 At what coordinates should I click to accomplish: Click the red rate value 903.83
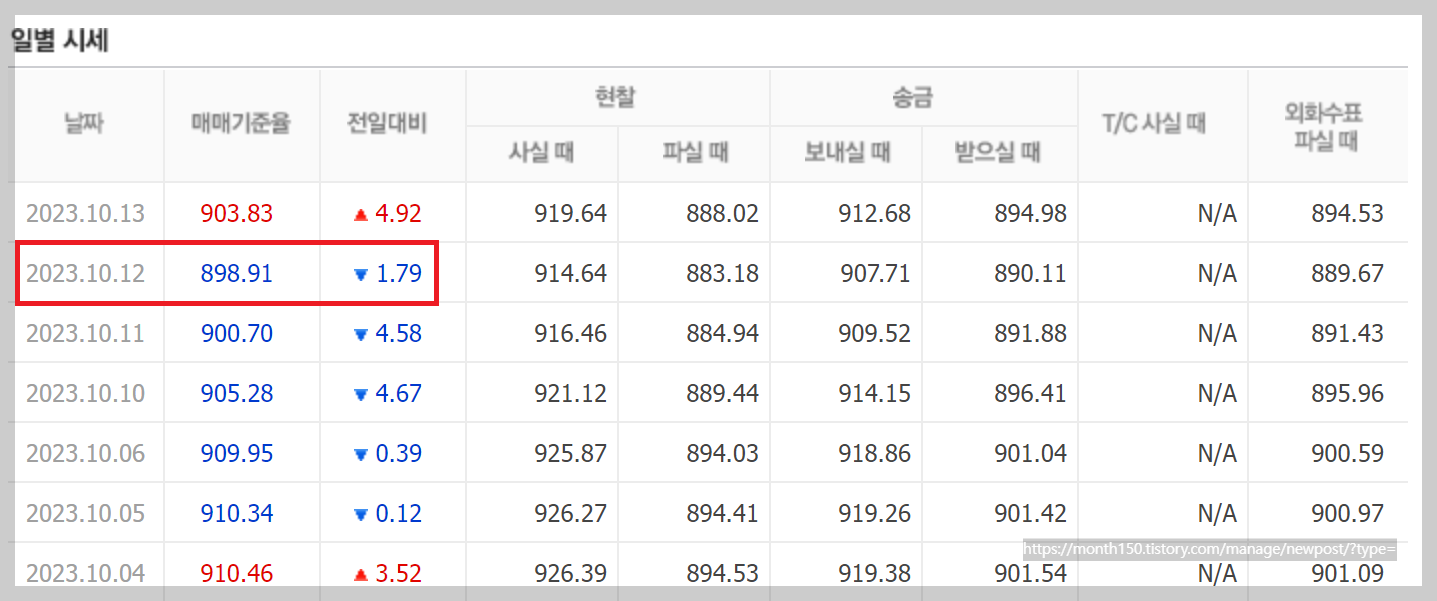[x=237, y=212]
